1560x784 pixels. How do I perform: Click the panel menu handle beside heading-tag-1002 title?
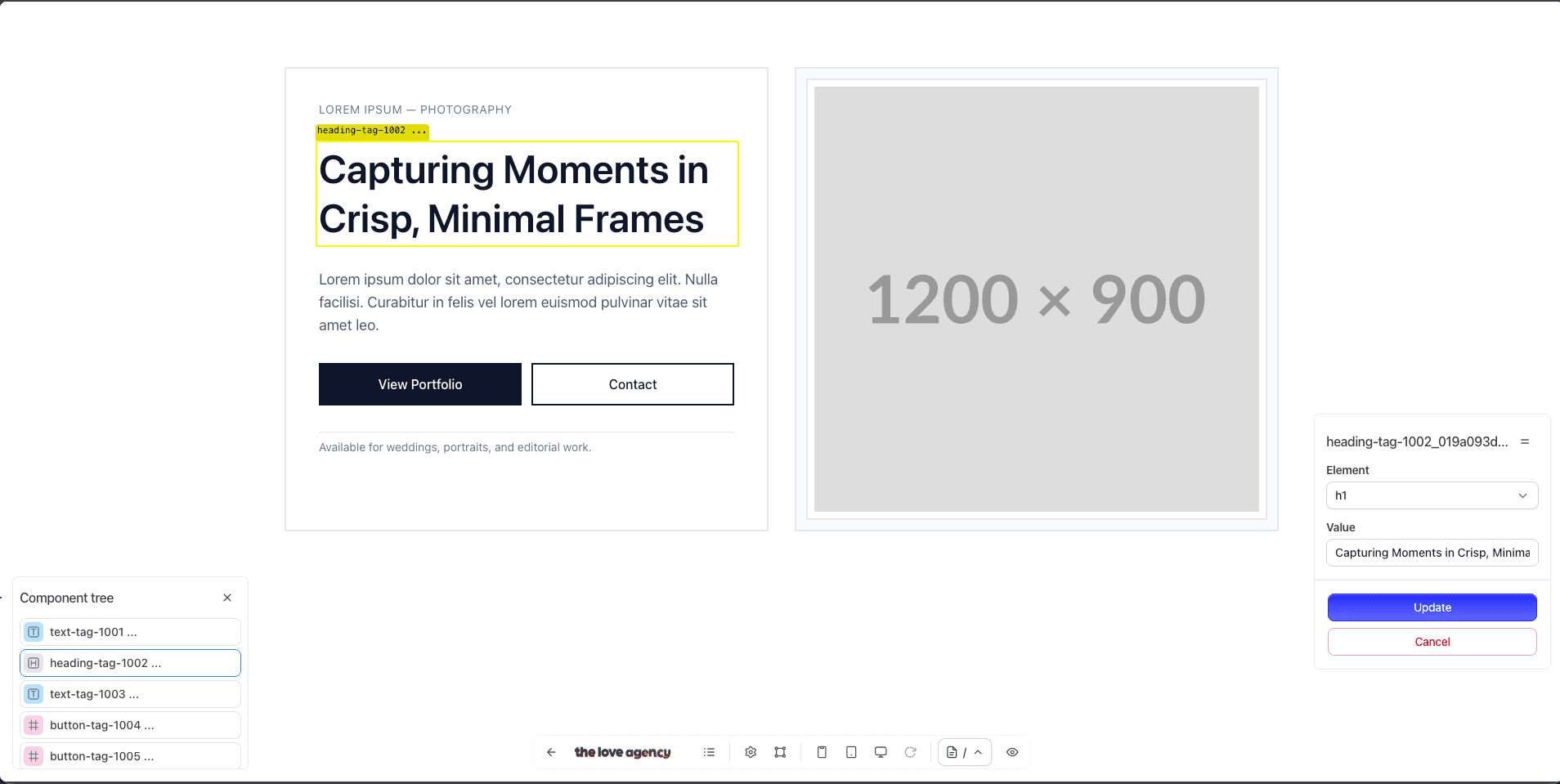[1525, 441]
